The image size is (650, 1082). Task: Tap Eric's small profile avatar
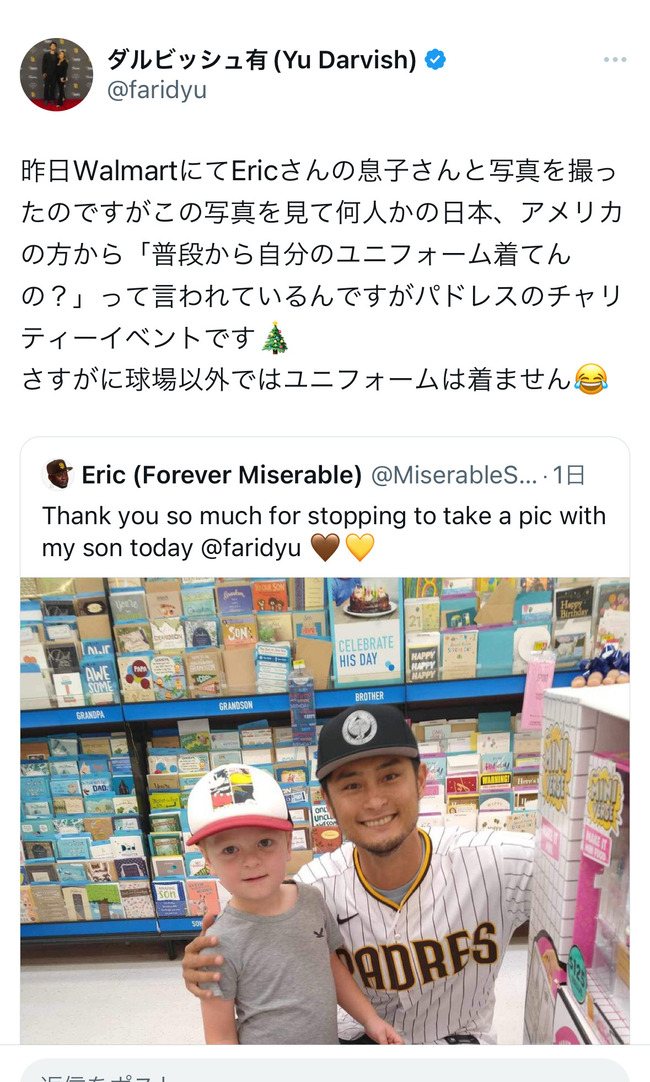[x=58, y=475]
